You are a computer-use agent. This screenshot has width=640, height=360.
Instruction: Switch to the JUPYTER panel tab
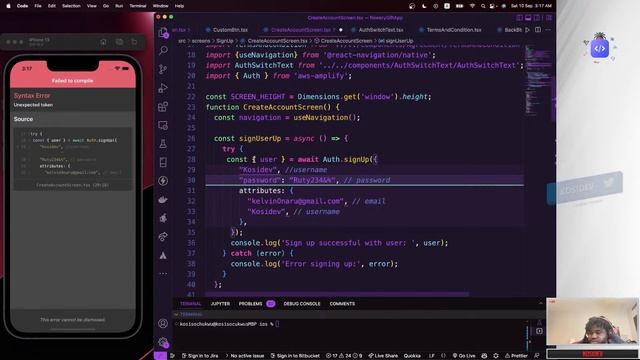coord(220,304)
